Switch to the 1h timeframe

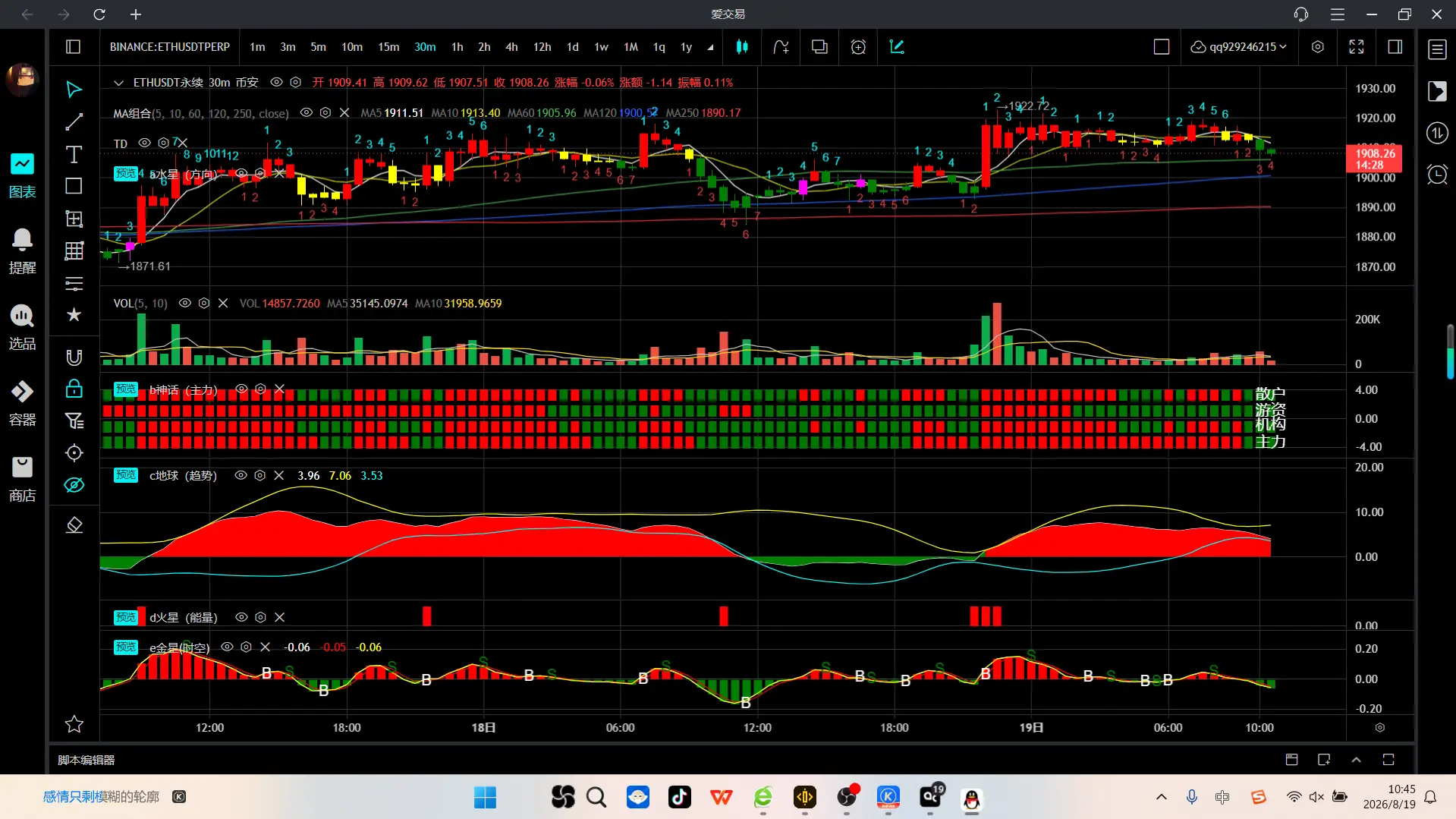coord(458,47)
